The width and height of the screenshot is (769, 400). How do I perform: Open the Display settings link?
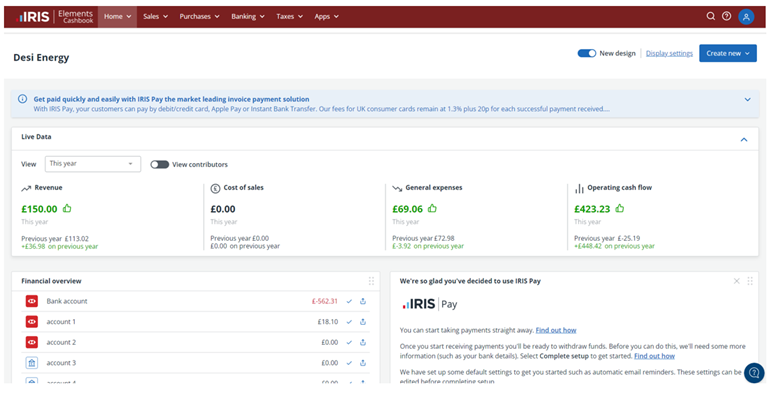tap(669, 53)
